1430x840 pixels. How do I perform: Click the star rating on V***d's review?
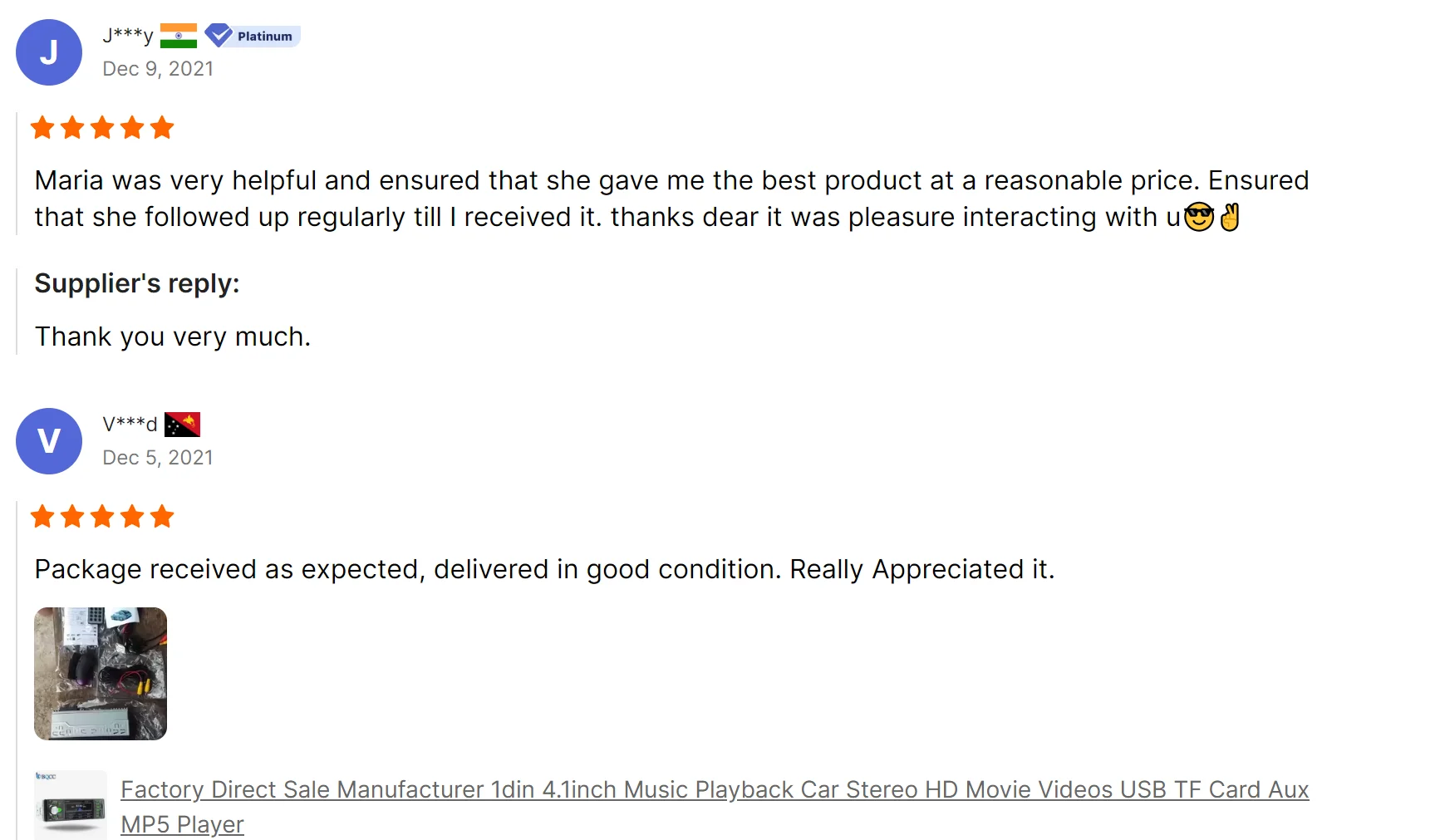102,517
